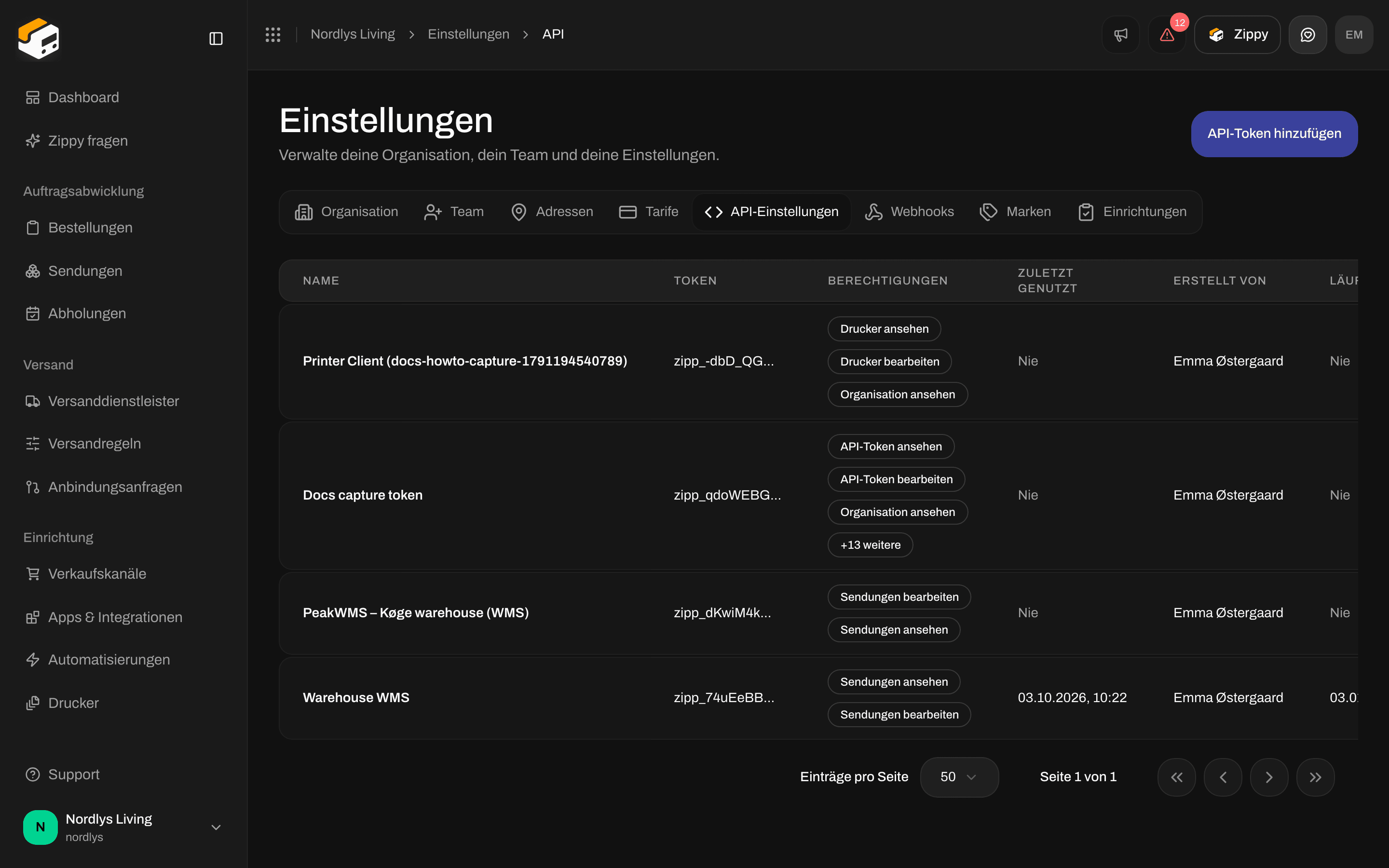Click the Nordlys Living breadcrumb
Viewport: 1389px width, 868px height.
point(353,34)
